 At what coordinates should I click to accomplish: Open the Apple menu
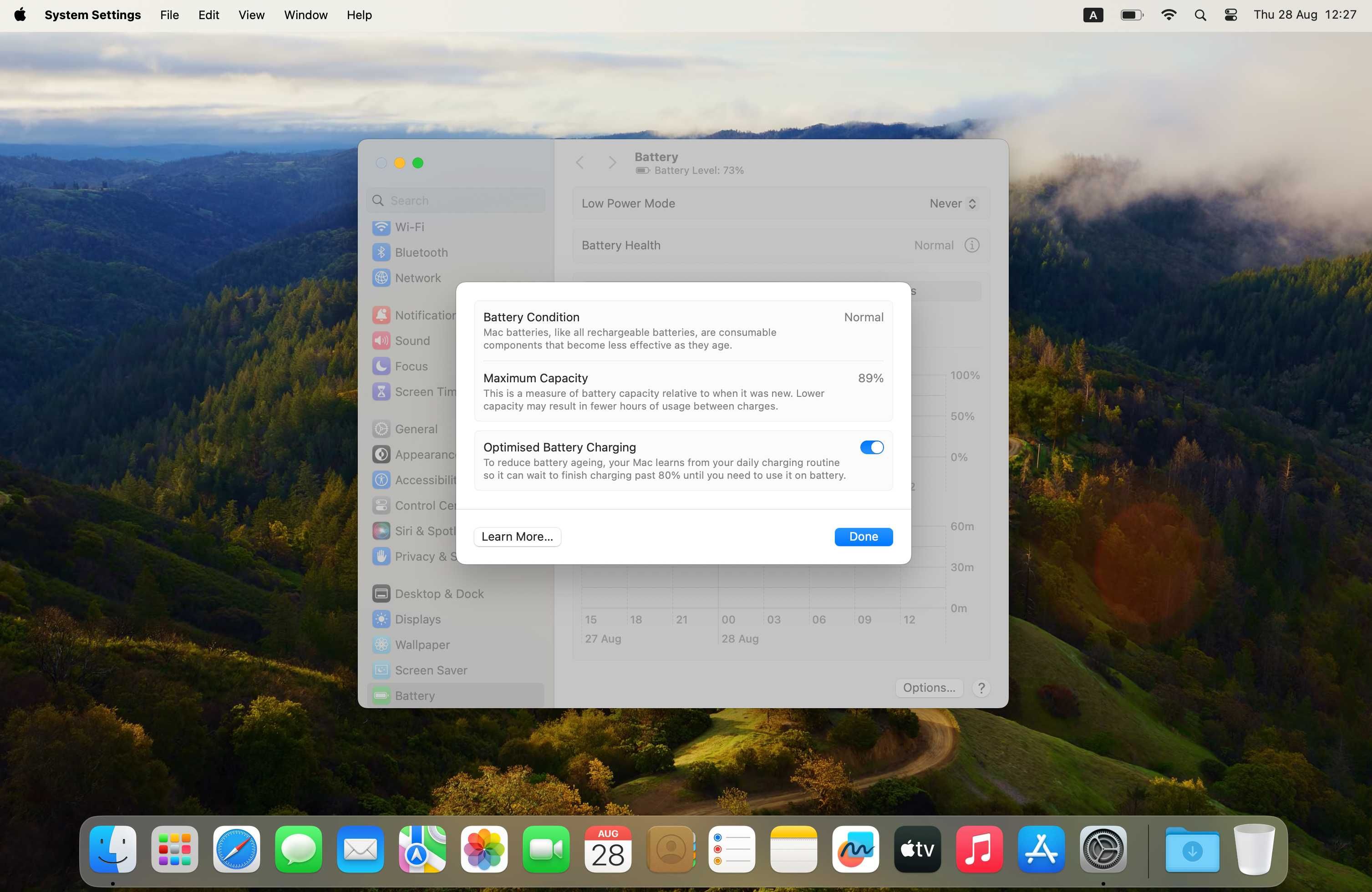[20, 15]
